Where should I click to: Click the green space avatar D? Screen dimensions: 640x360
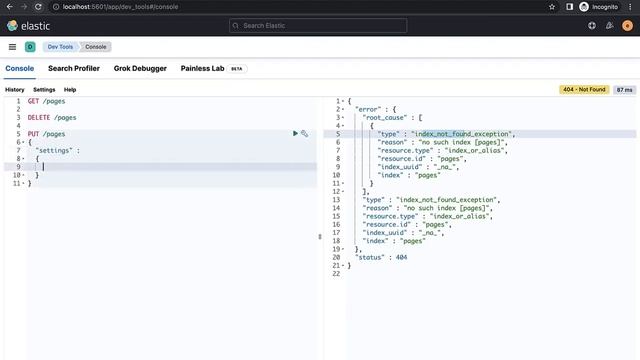[x=30, y=47]
